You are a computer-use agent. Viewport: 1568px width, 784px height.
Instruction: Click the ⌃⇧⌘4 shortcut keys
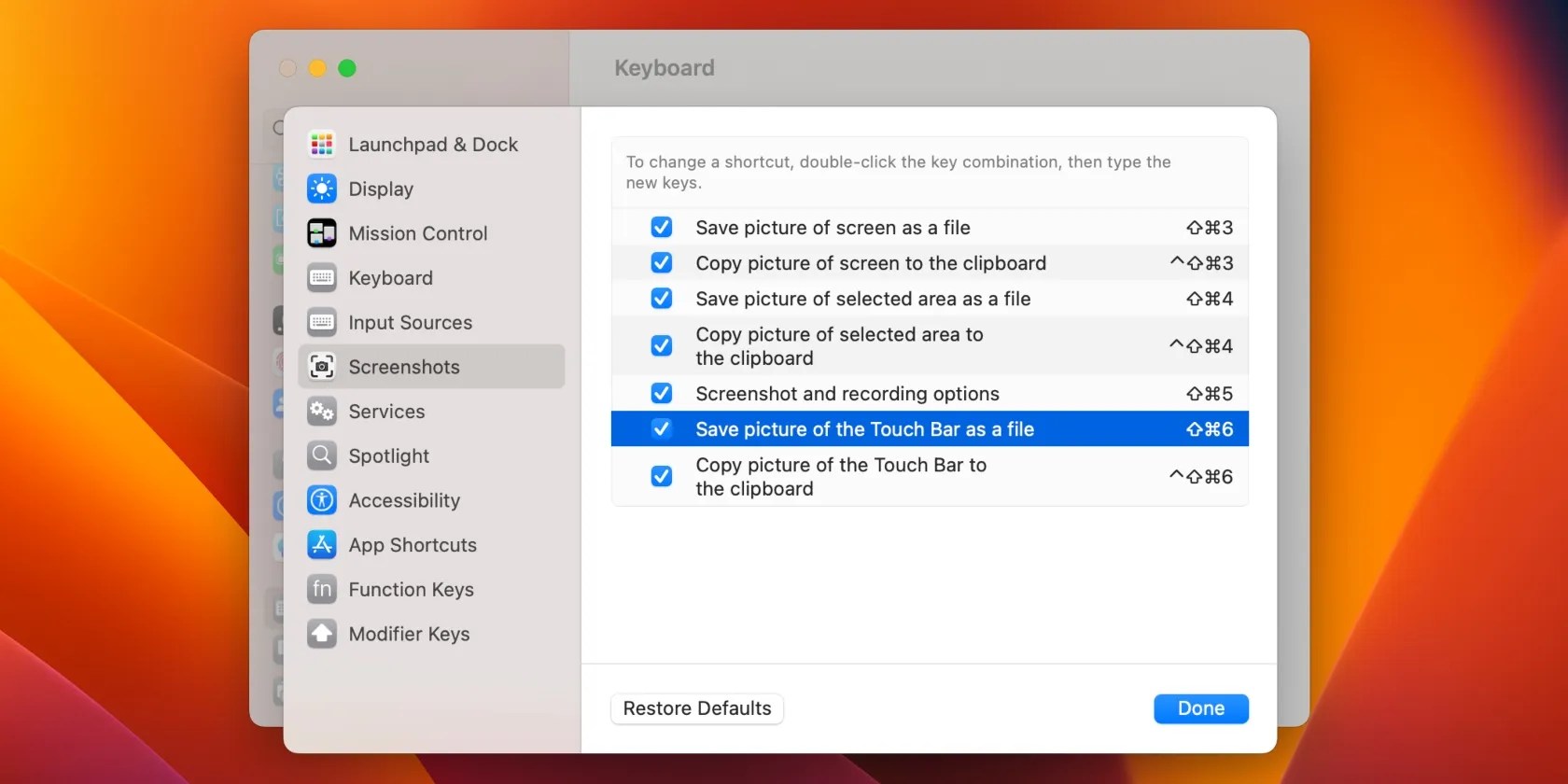point(1202,346)
